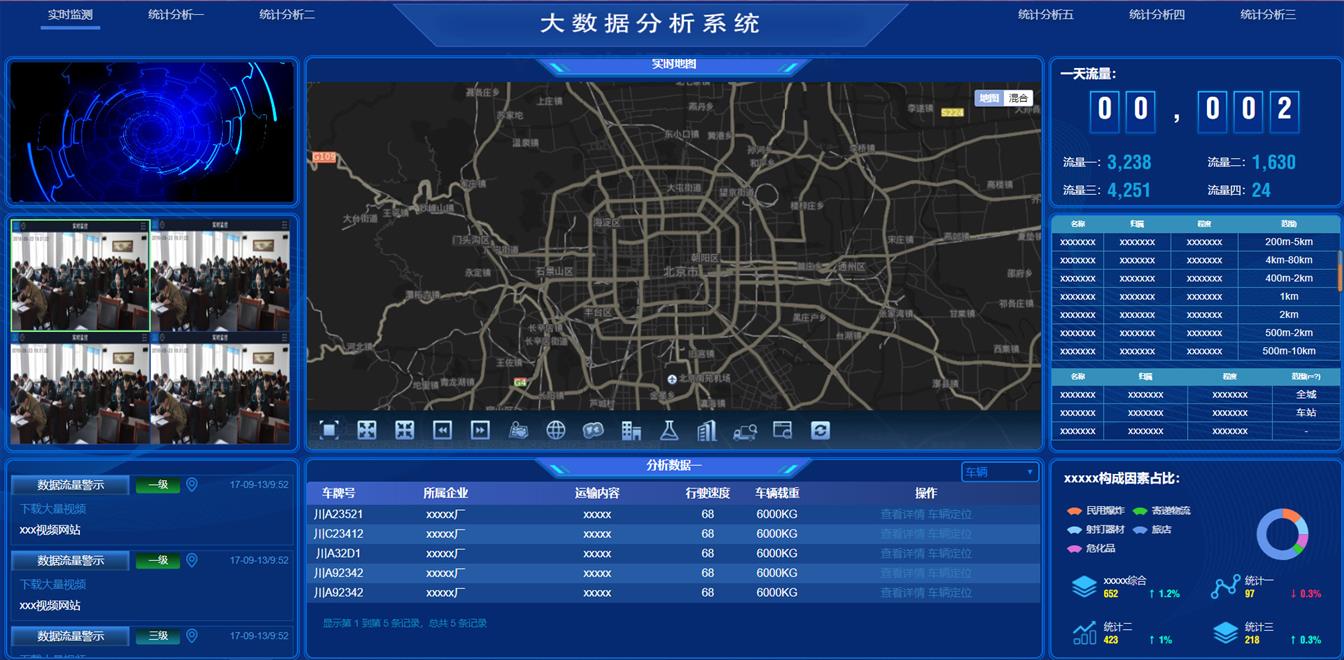The width and height of the screenshot is (1344, 660).
Task: Click the 行驶速度 column header
Action: 708,493
